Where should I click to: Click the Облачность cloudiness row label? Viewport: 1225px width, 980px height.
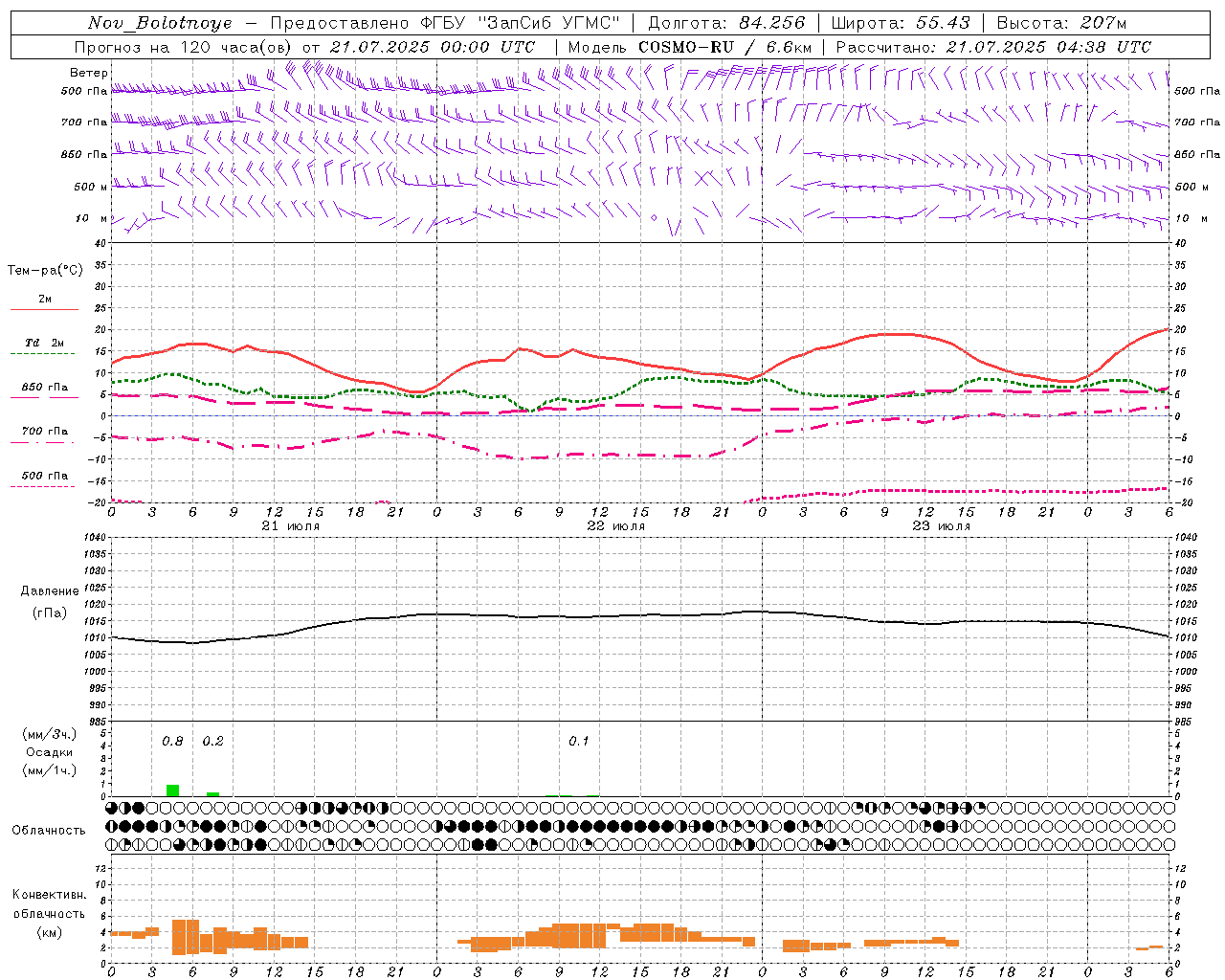click(49, 831)
